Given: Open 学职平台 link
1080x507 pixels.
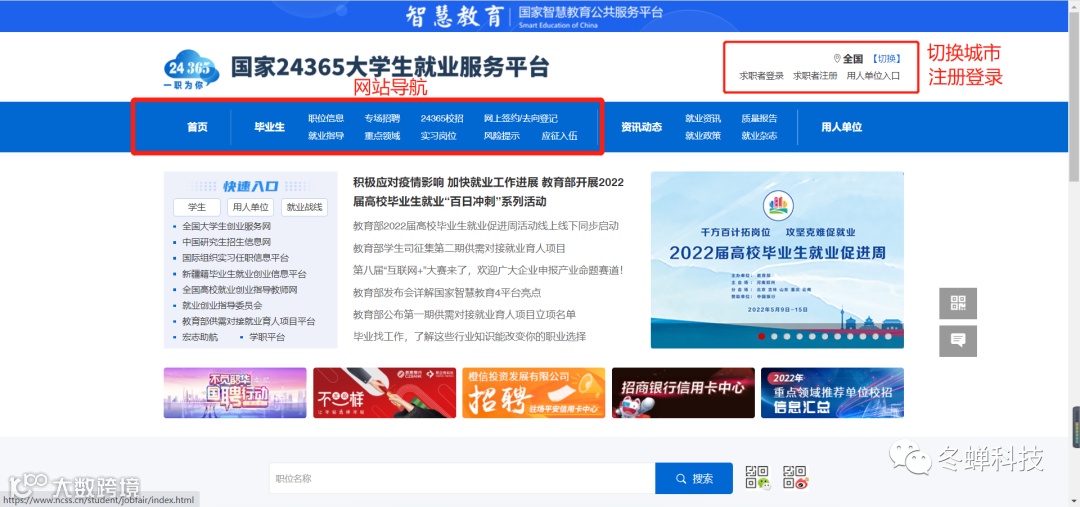Looking at the screenshot, I should pyautogui.click(x=267, y=337).
